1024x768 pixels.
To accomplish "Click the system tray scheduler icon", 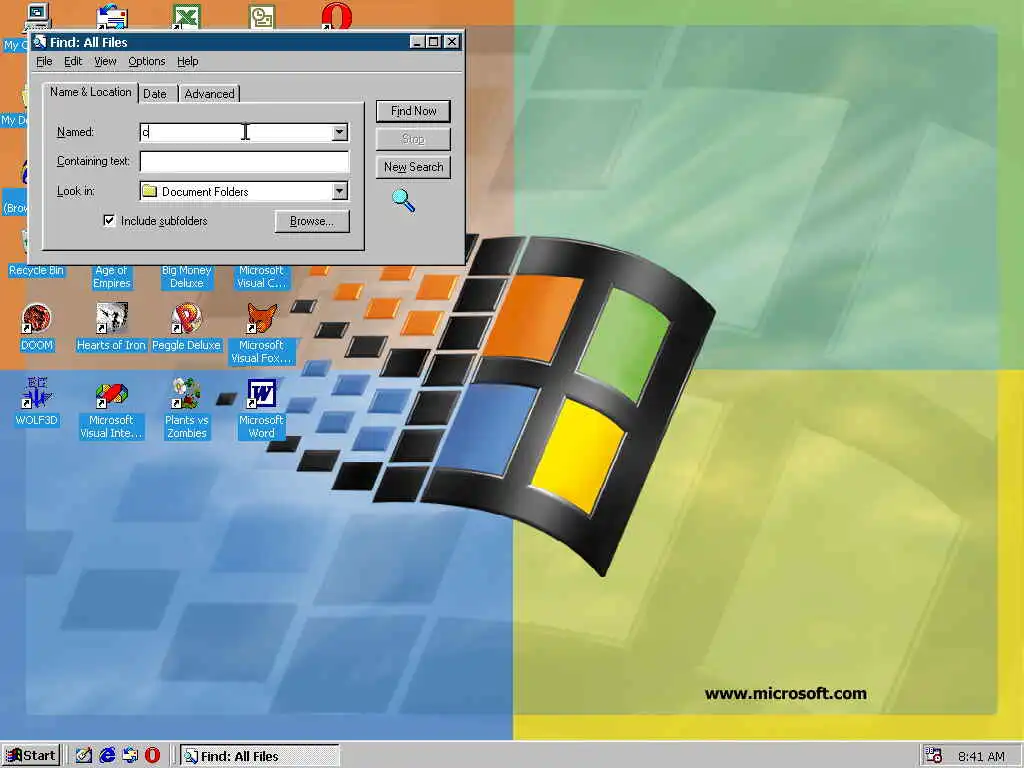I will click(x=933, y=756).
